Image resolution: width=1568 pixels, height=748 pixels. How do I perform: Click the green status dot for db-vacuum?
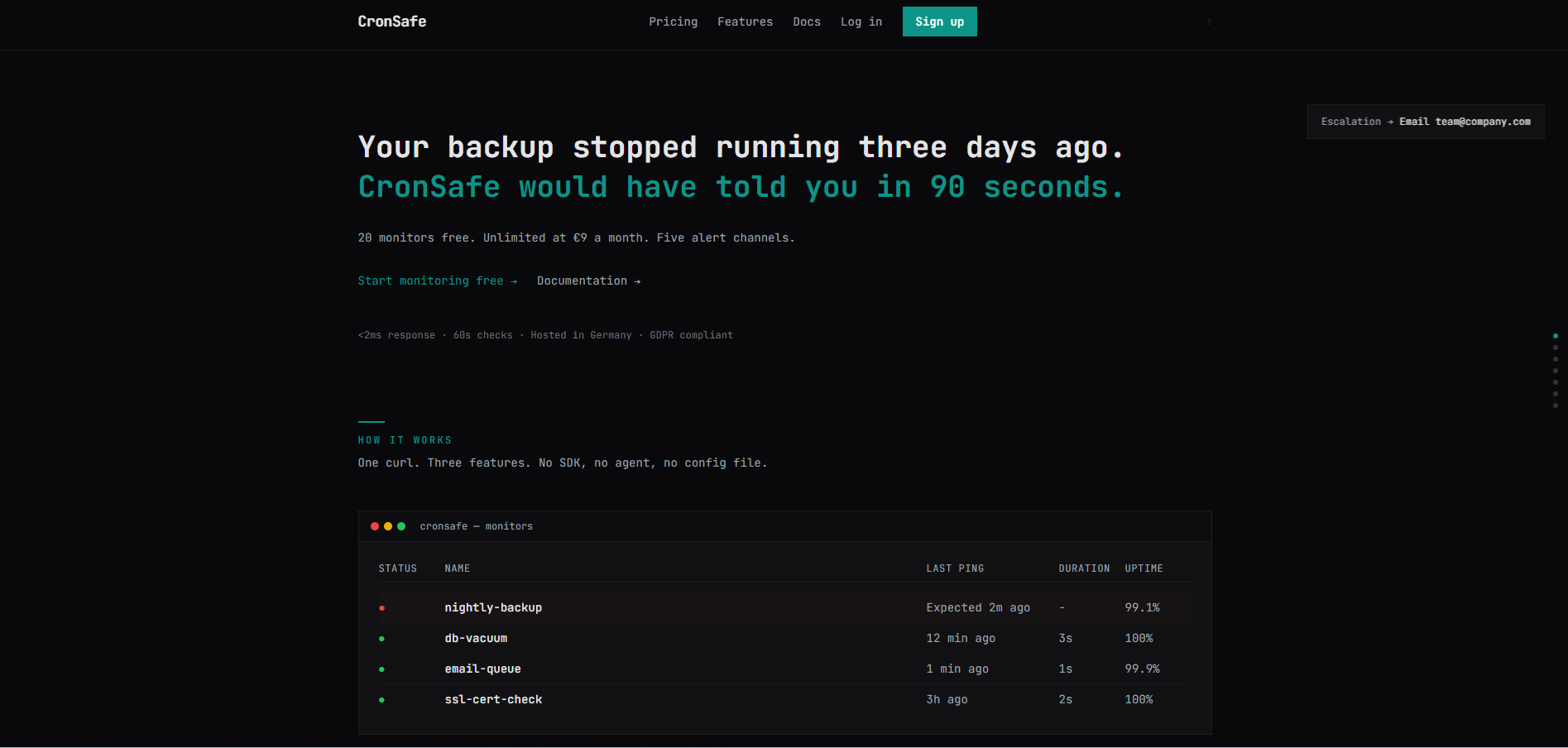381,639
